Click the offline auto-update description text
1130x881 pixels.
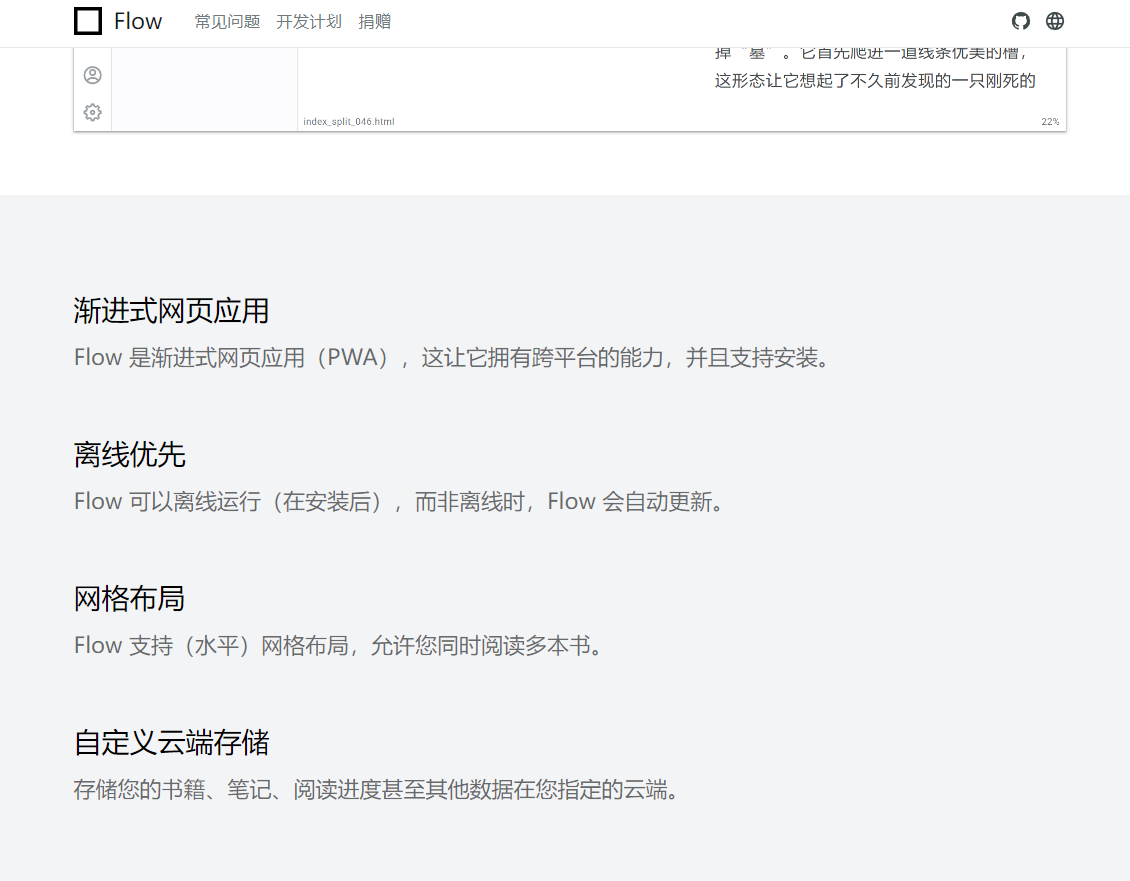[x=399, y=502]
